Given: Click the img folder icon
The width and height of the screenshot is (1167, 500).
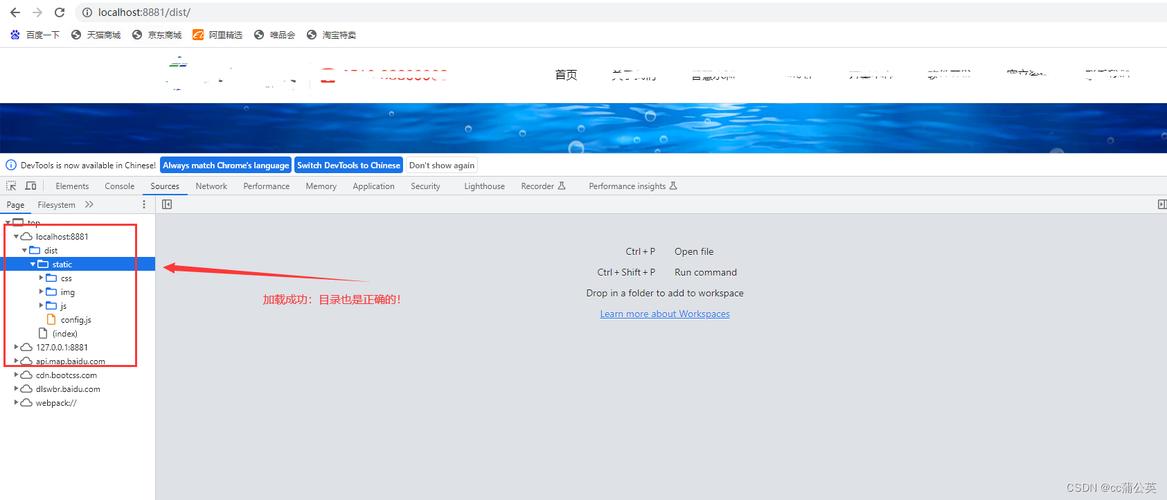Looking at the screenshot, I should click(x=51, y=292).
